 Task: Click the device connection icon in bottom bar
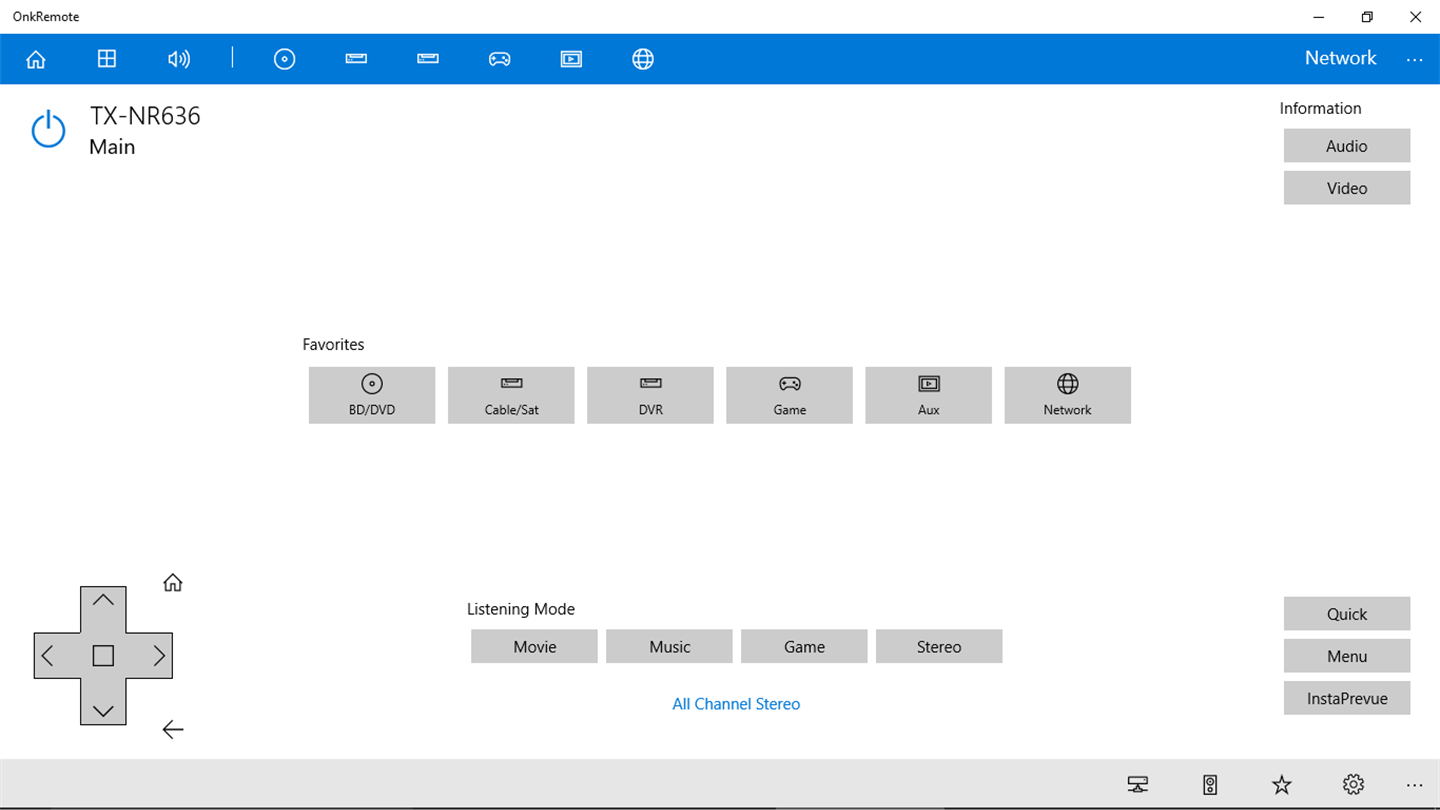1137,784
